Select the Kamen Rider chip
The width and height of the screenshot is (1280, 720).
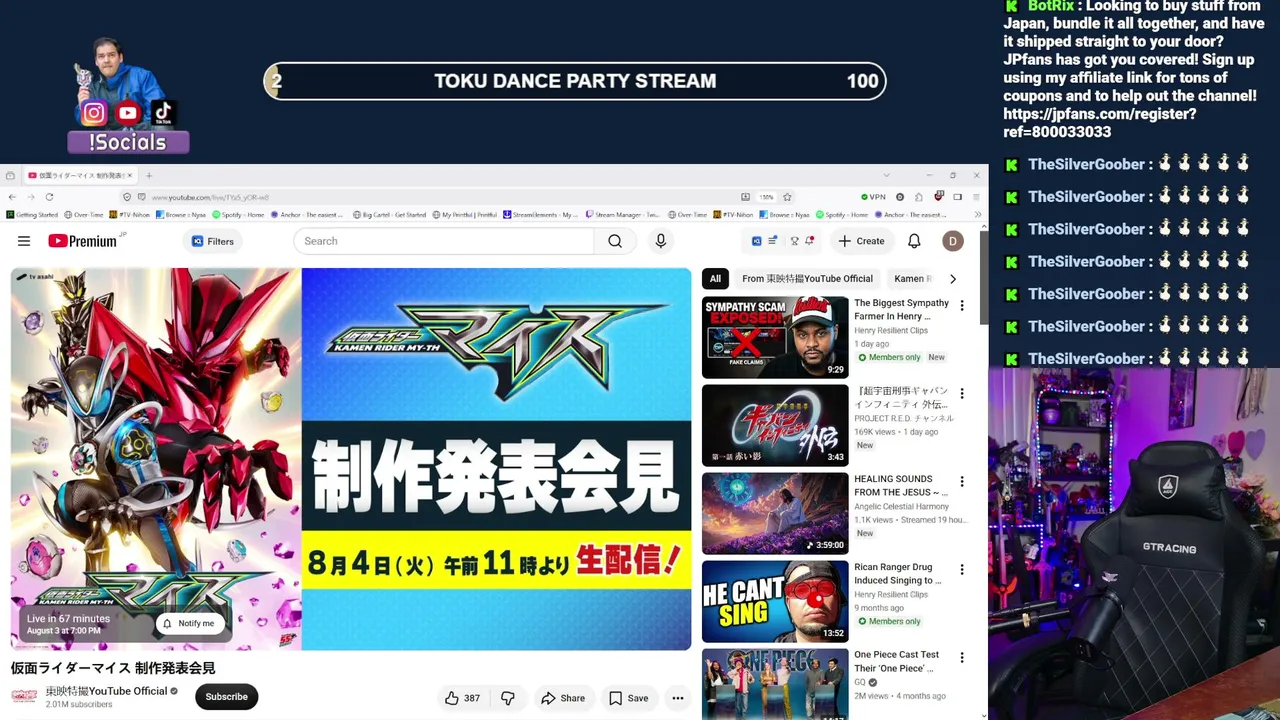[x=913, y=279]
